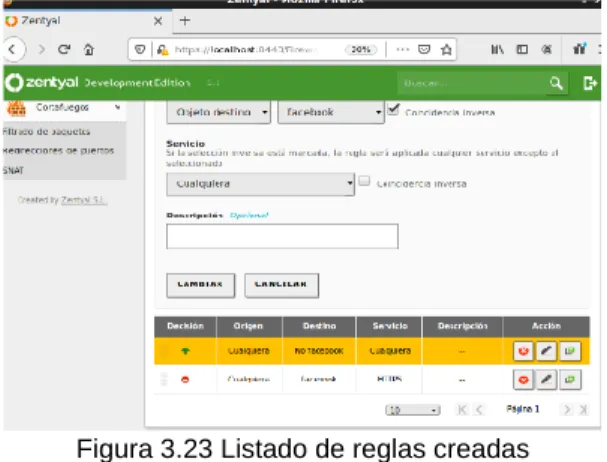
Task: Click the 'Origen' column header
Action: (248, 326)
